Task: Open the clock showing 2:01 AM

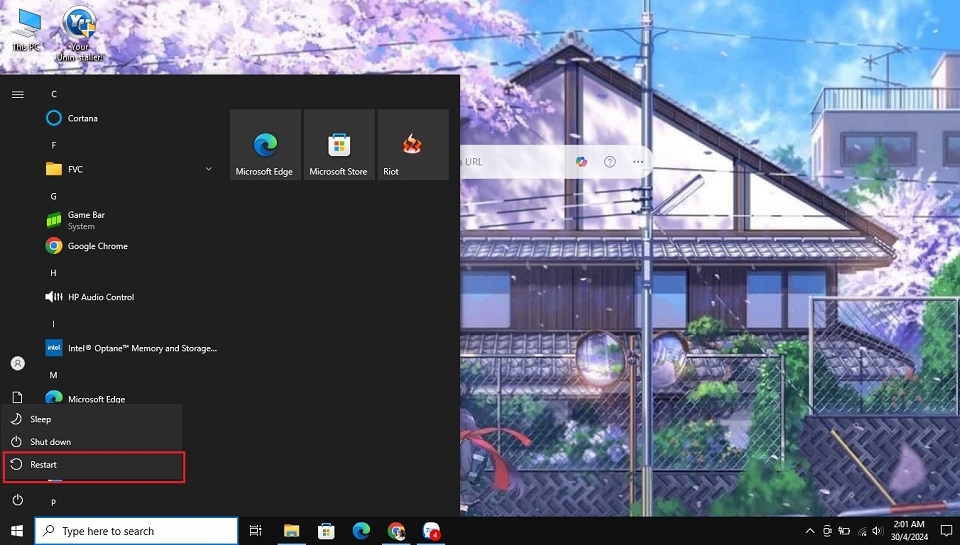Action: pos(909,530)
